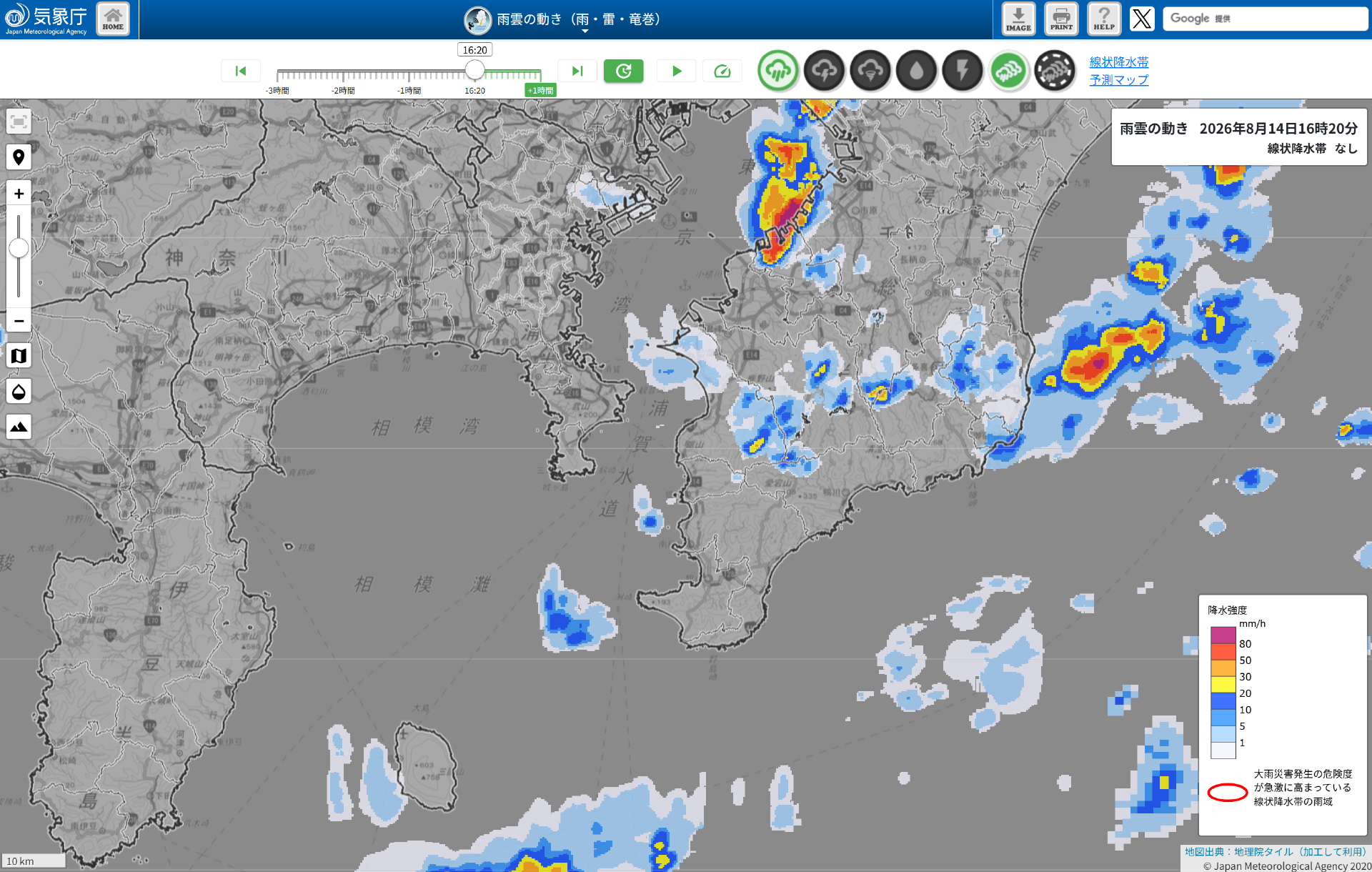Play the rain cloud animation
The image size is (1372, 872).
[677, 71]
